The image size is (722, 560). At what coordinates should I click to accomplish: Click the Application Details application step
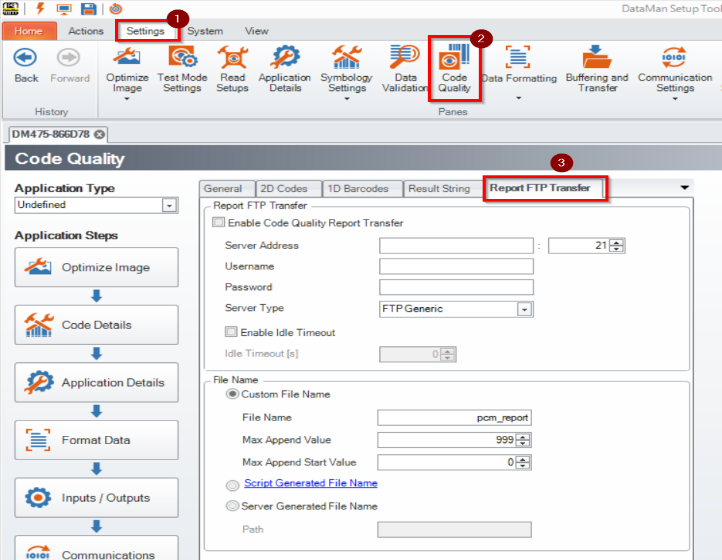tap(96, 382)
